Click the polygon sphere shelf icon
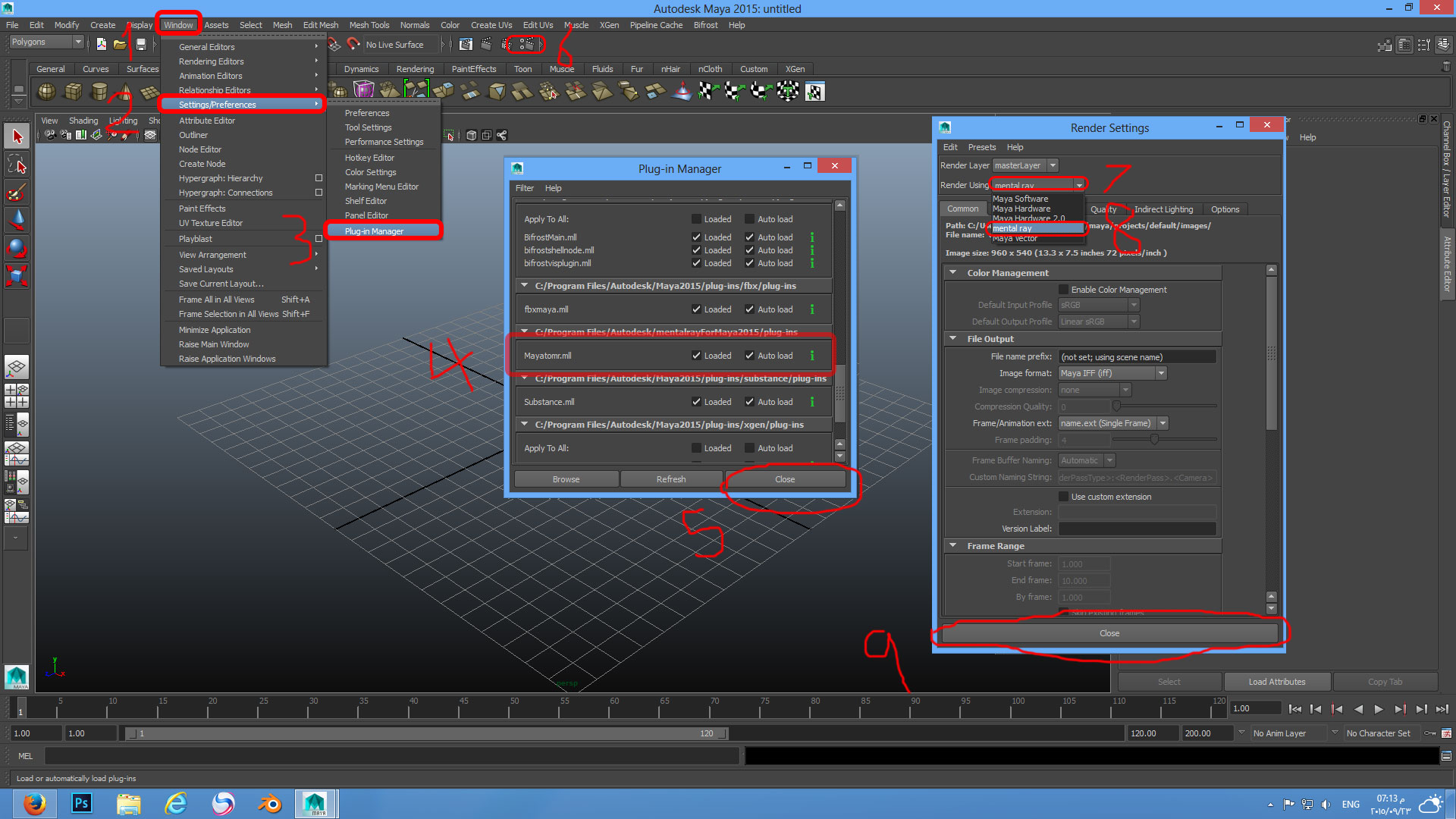The height and width of the screenshot is (819, 1456). tap(47, 92)
